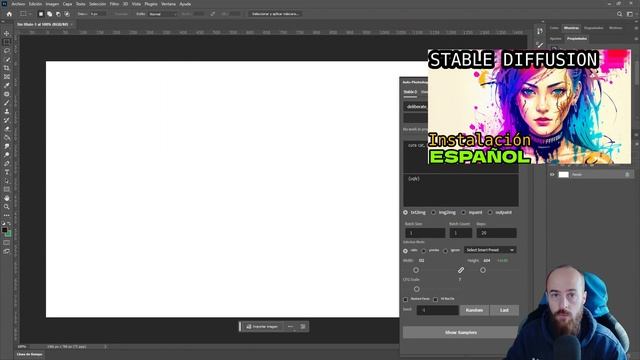The height and width of the screenshot is (360, 640).
Task: Click Seleccionar y aplicar máscara button
Action: (x=275, y=14)
